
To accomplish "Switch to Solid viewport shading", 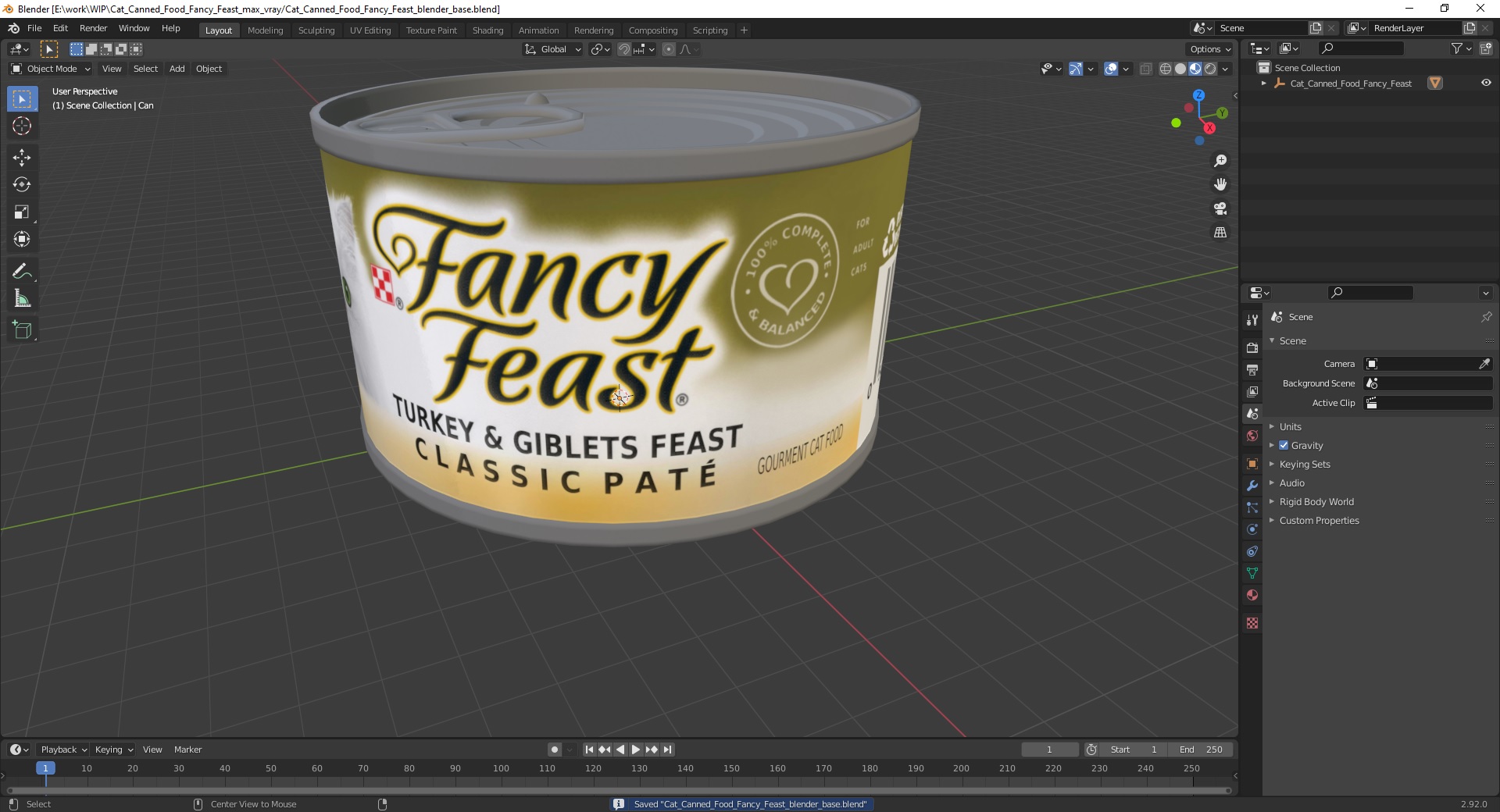I will coord(1180,69).
